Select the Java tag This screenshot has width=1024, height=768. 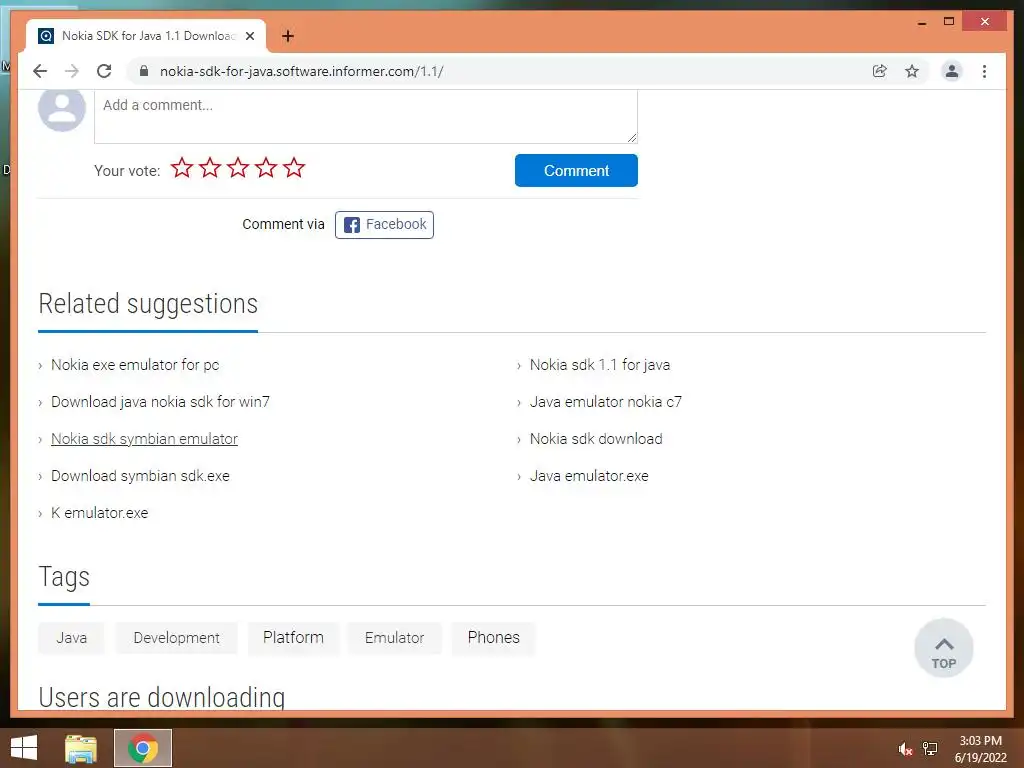71,638
